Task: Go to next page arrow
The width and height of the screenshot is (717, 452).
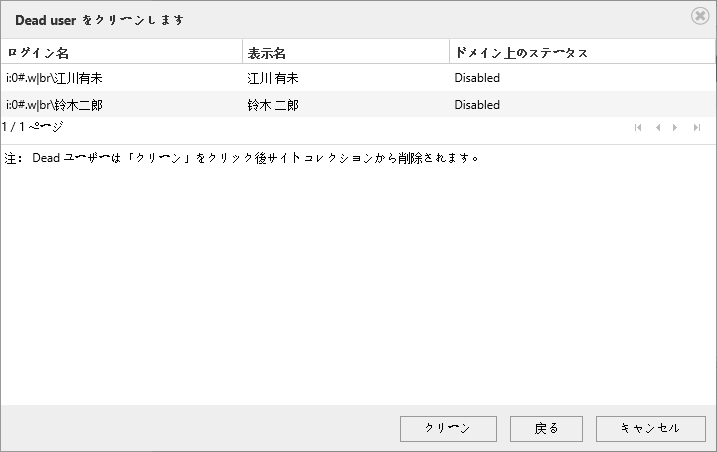Action: [x=675, y=128]
